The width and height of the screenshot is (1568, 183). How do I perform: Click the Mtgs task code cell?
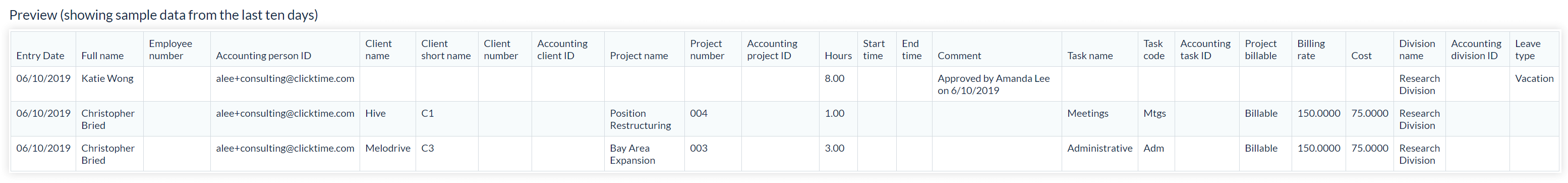[x=1155, y=113]
